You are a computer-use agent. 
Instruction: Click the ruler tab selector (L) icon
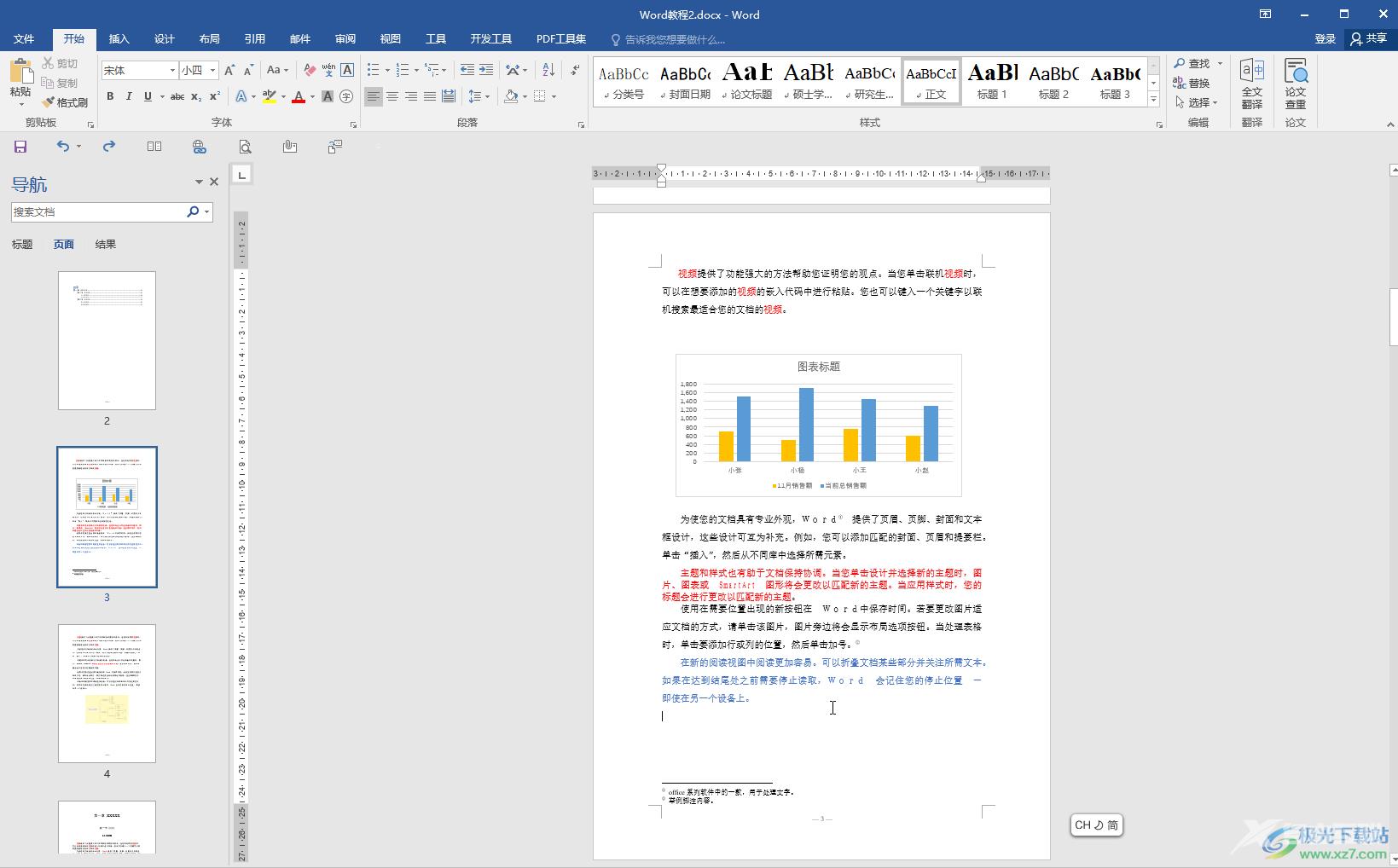pyautogui.click(x=242, y=175)
